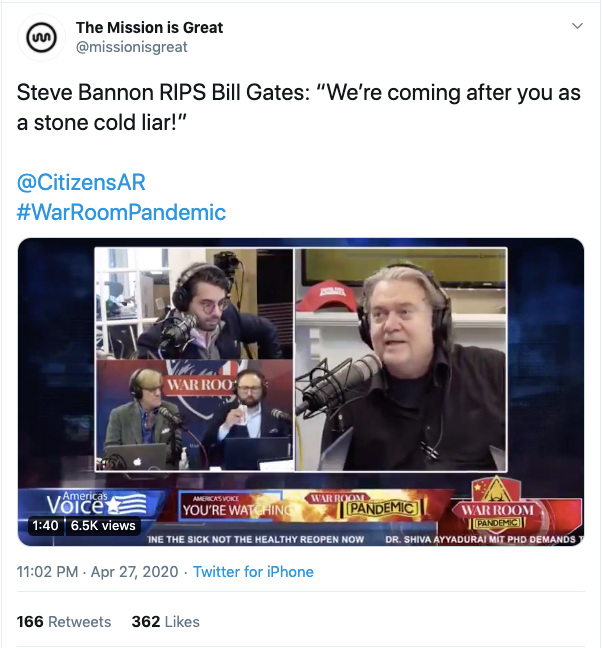602x648 pixels.
Task: Open the #WarRoomPandemic hashtag
Action: coord(121,212)
